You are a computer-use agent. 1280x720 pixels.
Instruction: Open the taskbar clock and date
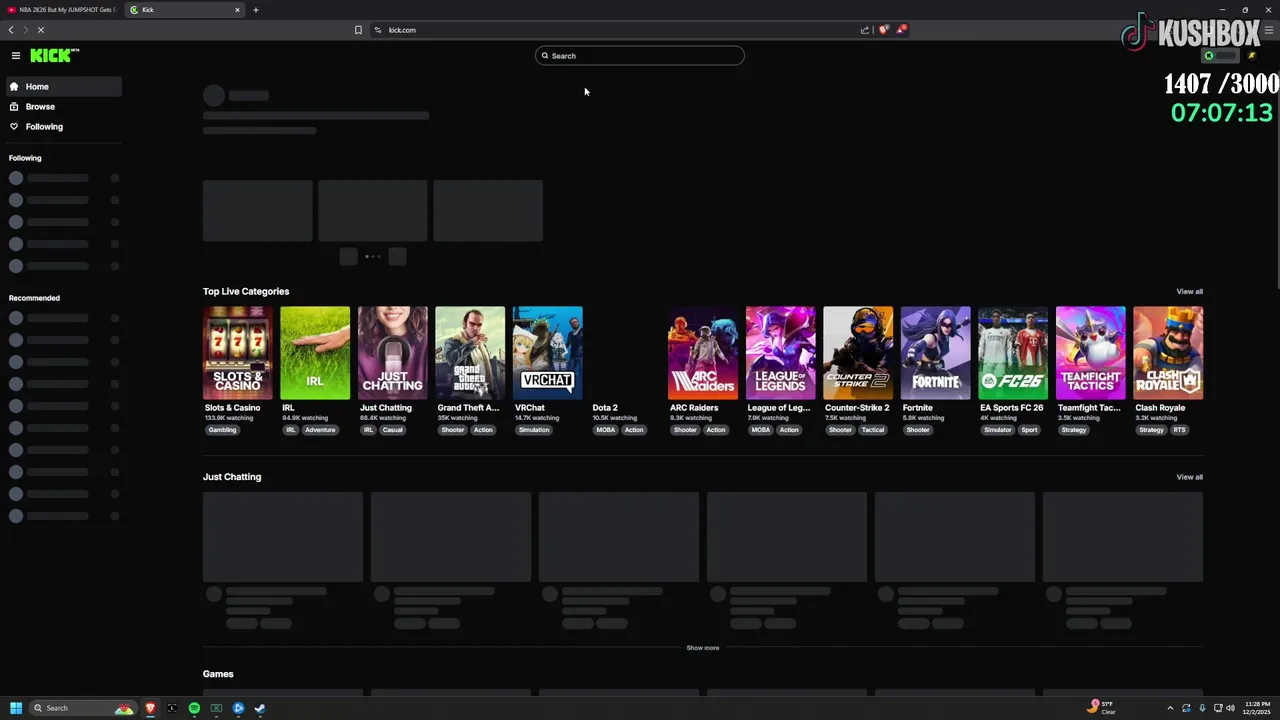click(x=1257, y=708)
